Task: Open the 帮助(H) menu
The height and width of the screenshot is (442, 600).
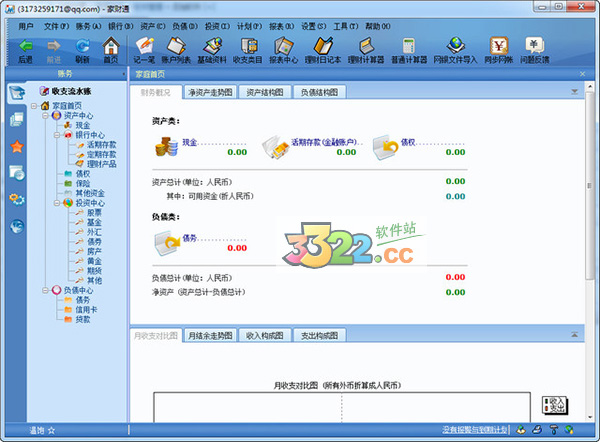Action: pyautogui.click(x=378, y=26)
